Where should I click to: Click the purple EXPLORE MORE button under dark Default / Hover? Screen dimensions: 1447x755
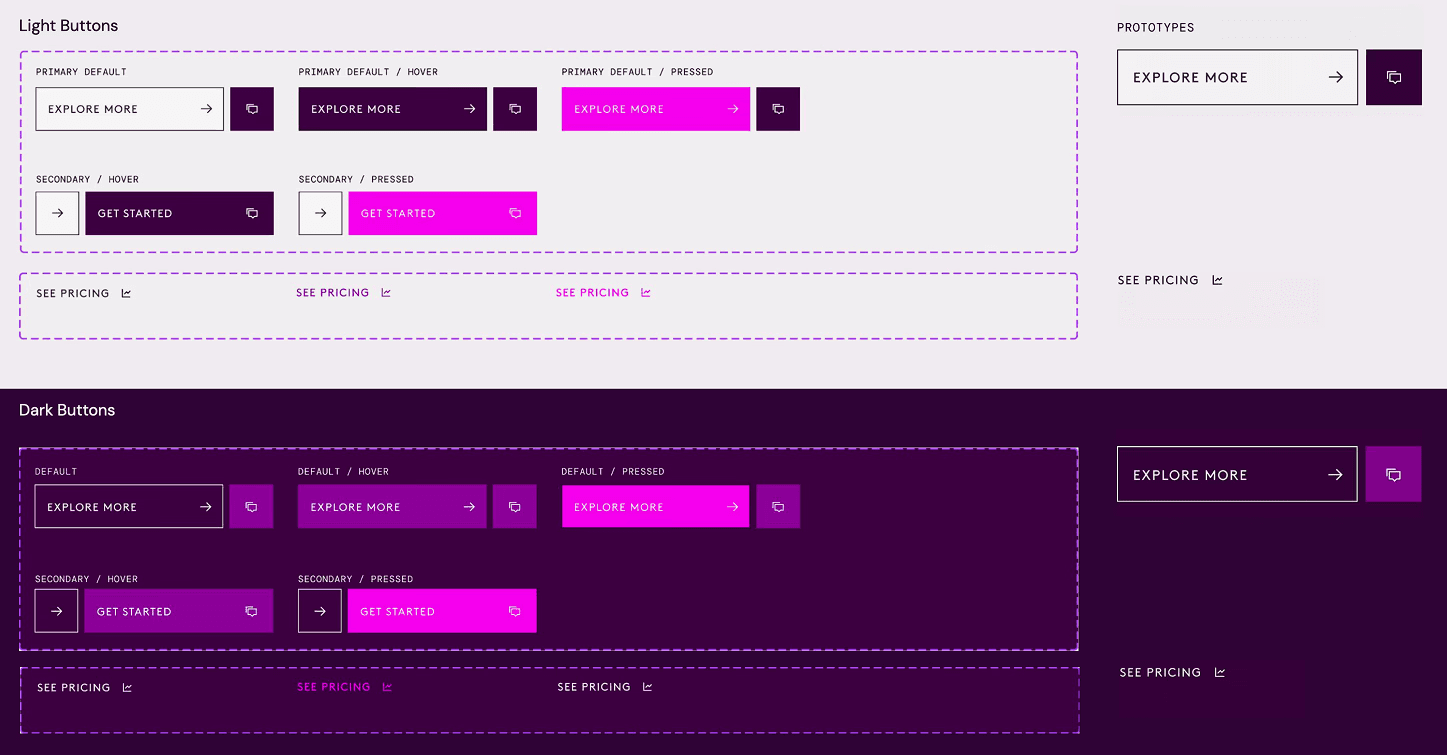click(x=392, y=507)
